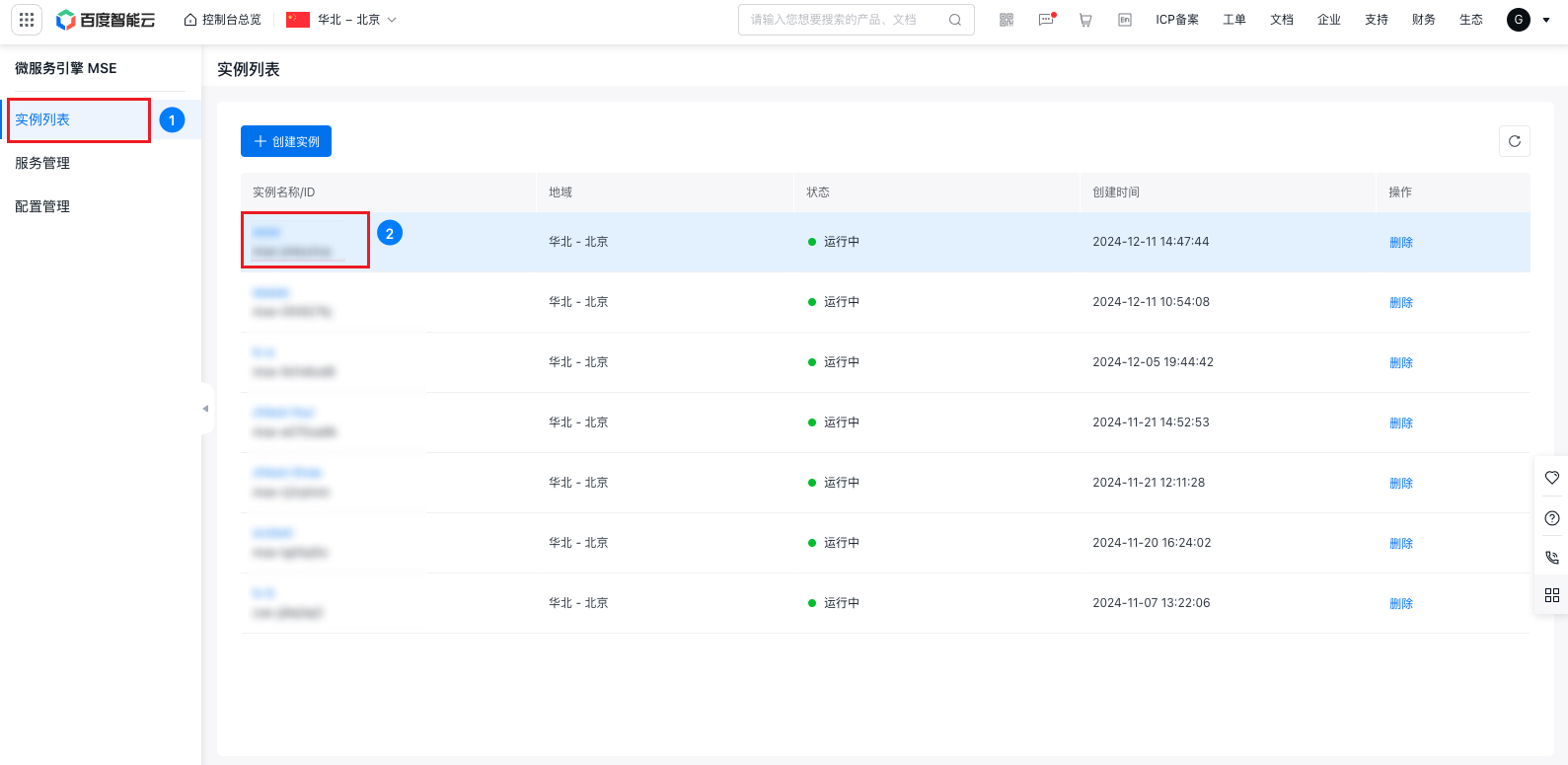
Task: Collapse the sidebar with the arrow handle
Action: [x=205, y=409]
